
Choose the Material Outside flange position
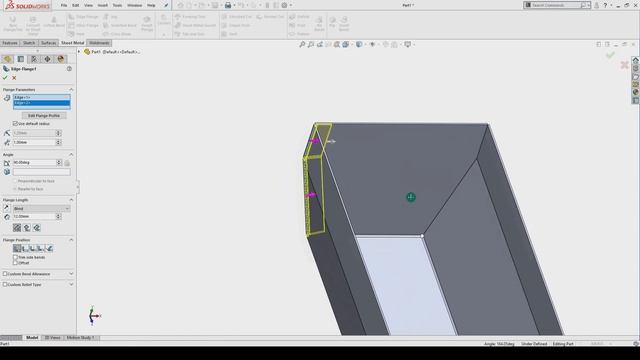point(25,248)
